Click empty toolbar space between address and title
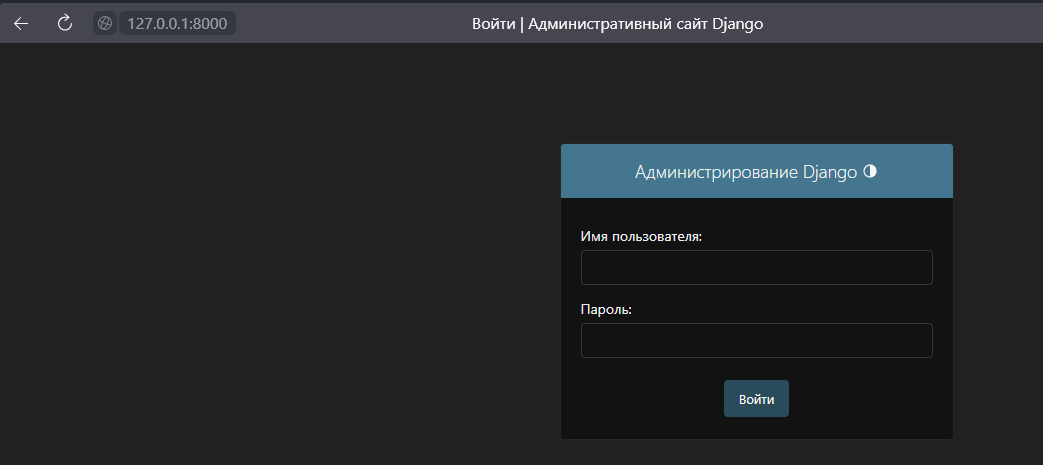This screenshot has height=465, width=1043. (x=350, y=23)
